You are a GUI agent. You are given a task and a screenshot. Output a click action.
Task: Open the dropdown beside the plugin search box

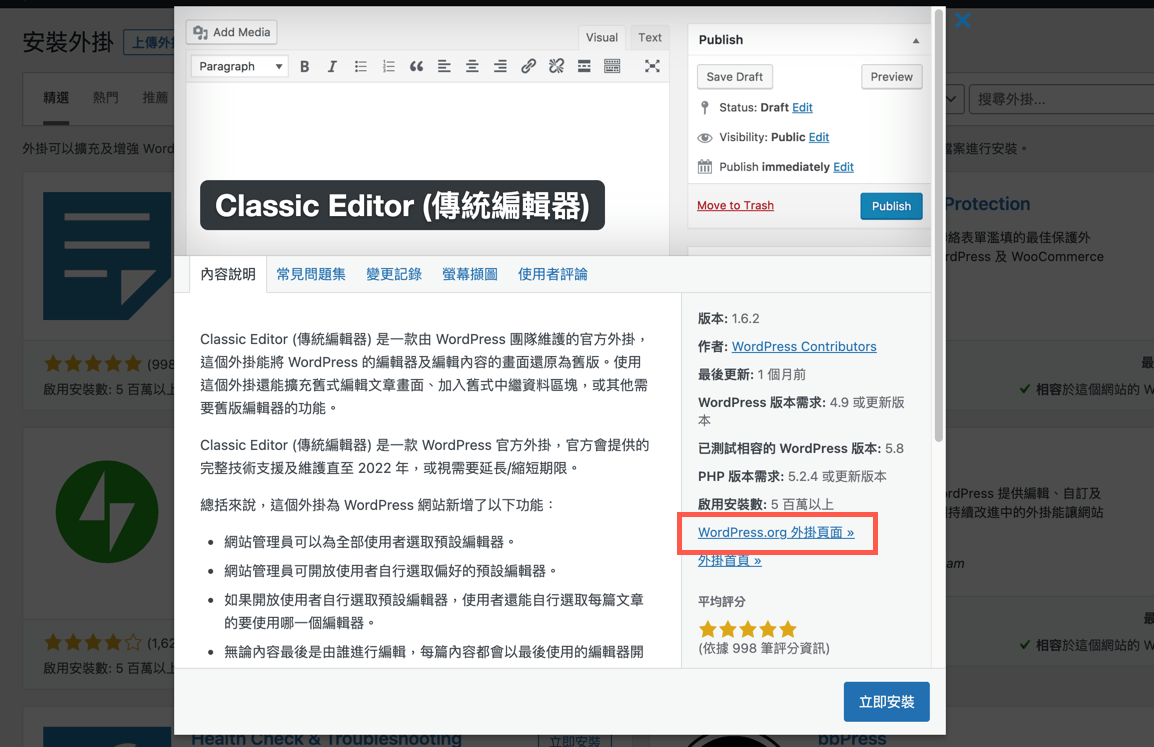[952, 99]
